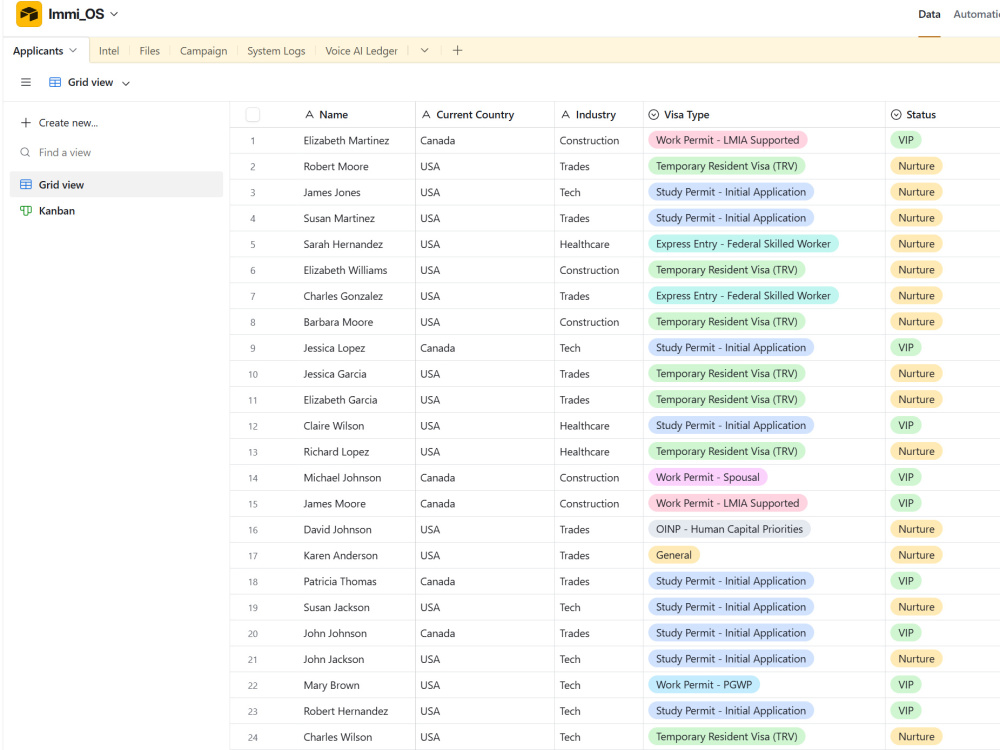Open the System Logs table tab
Screen dimensions: 1000x750
click(276, 51)
